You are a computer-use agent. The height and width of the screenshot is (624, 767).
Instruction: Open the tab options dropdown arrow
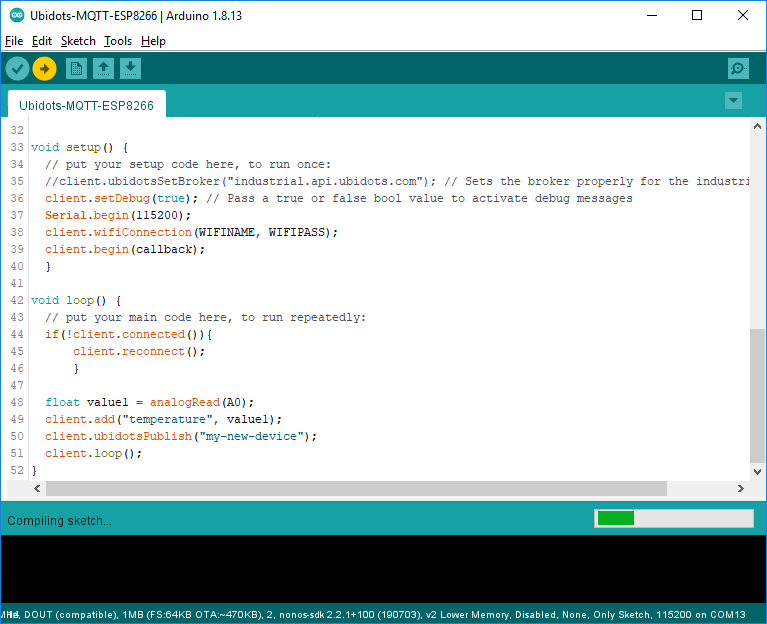(733, 101)
